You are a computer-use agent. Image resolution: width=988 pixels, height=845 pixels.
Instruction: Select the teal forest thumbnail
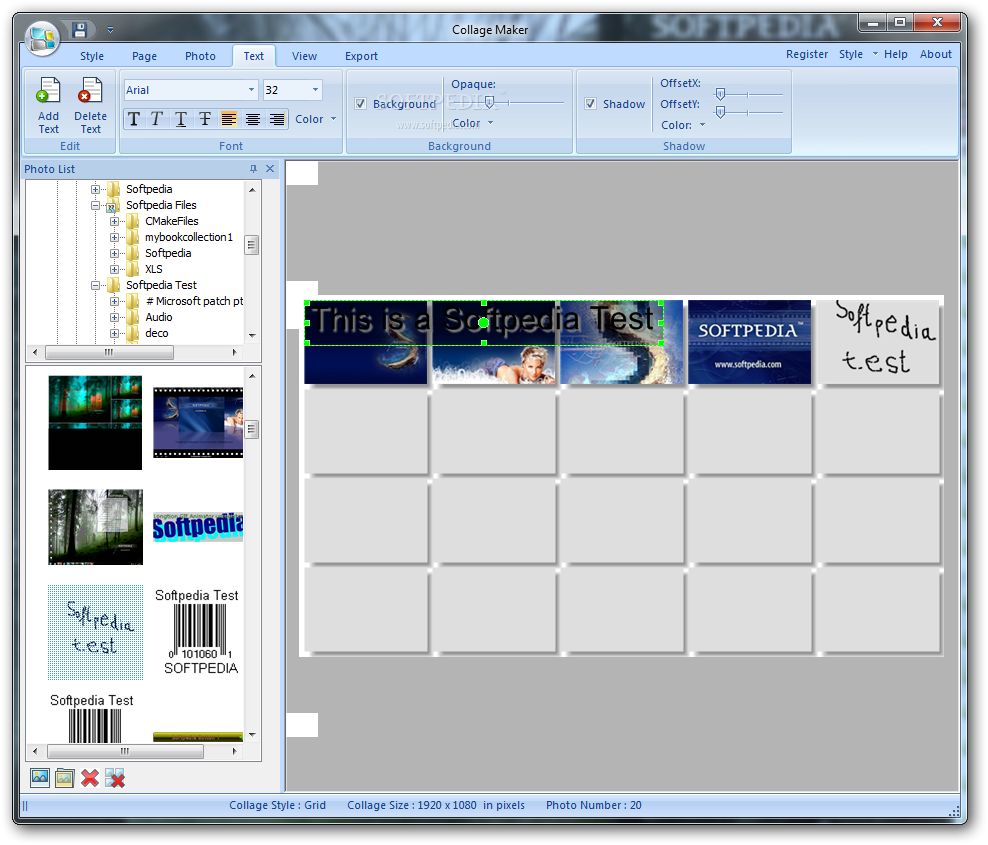pos(95,423)
